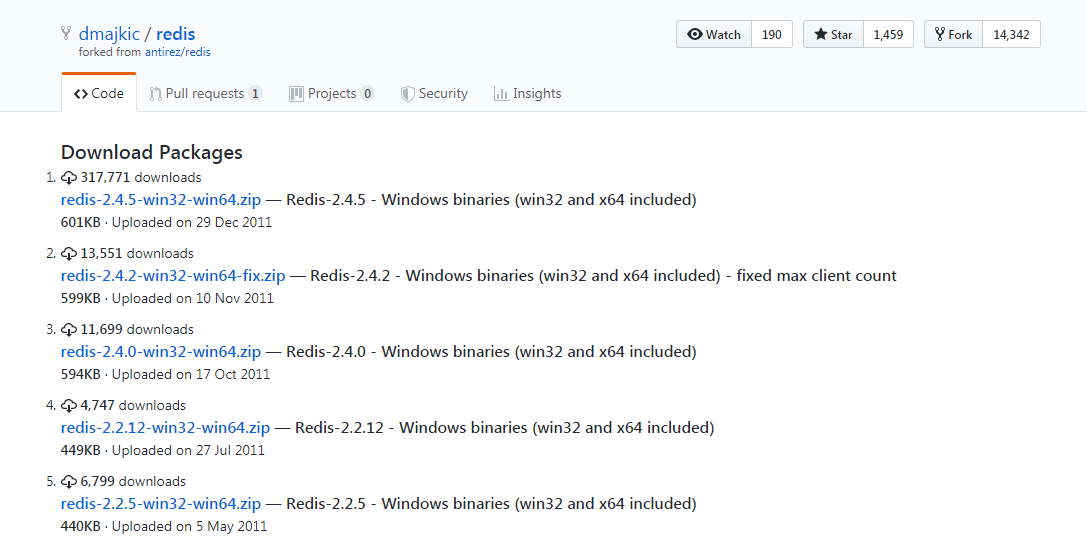Click the Redis-2.2.12 Windows binaries description
This screenshot has height=546, width=1087.
505,428
